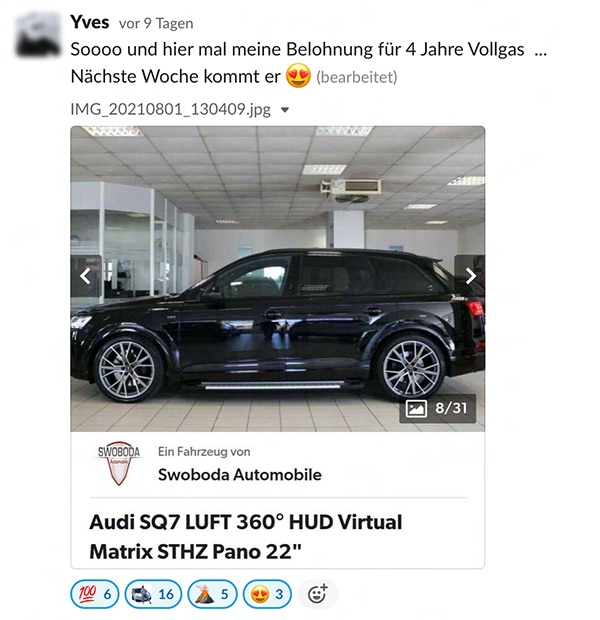Click the heart-eyes emoji in the message
This screenshot has height=620, width=600.
298,76
